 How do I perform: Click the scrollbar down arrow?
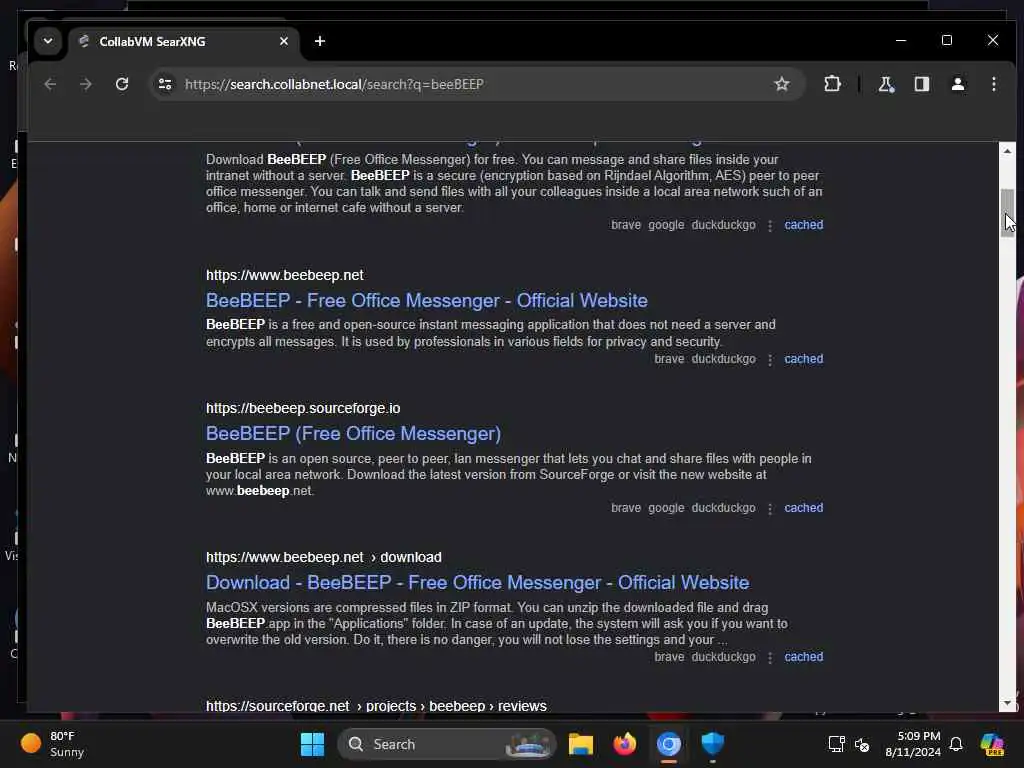click(1007, 703)
